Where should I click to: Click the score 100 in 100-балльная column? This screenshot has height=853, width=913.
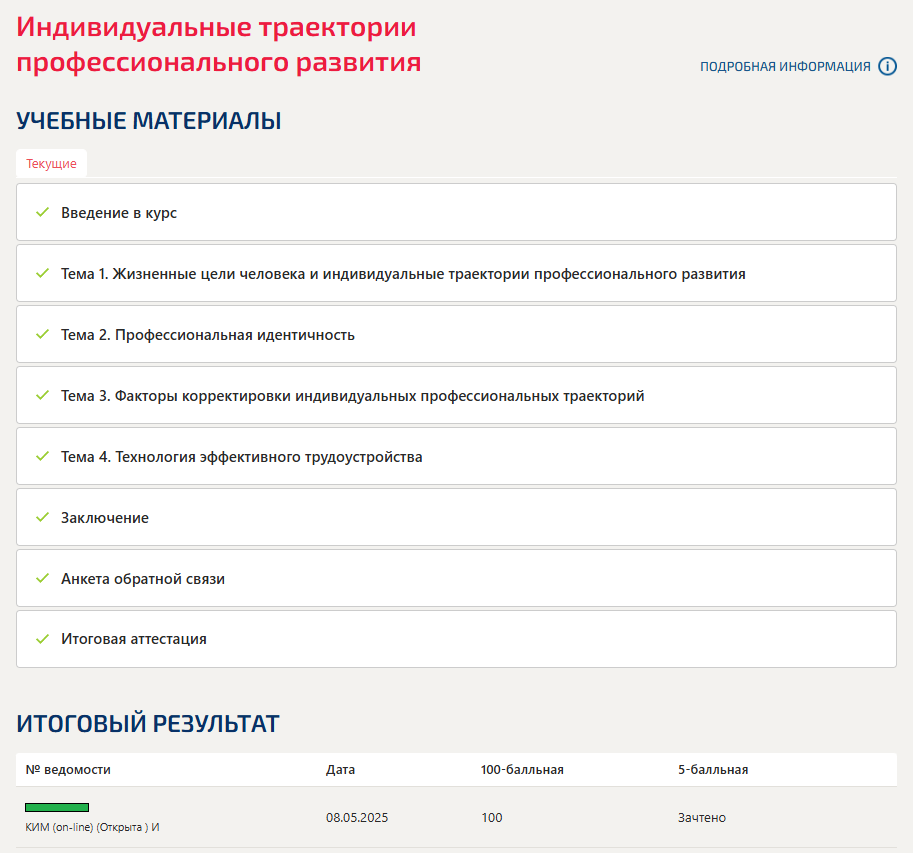[492, 817]
